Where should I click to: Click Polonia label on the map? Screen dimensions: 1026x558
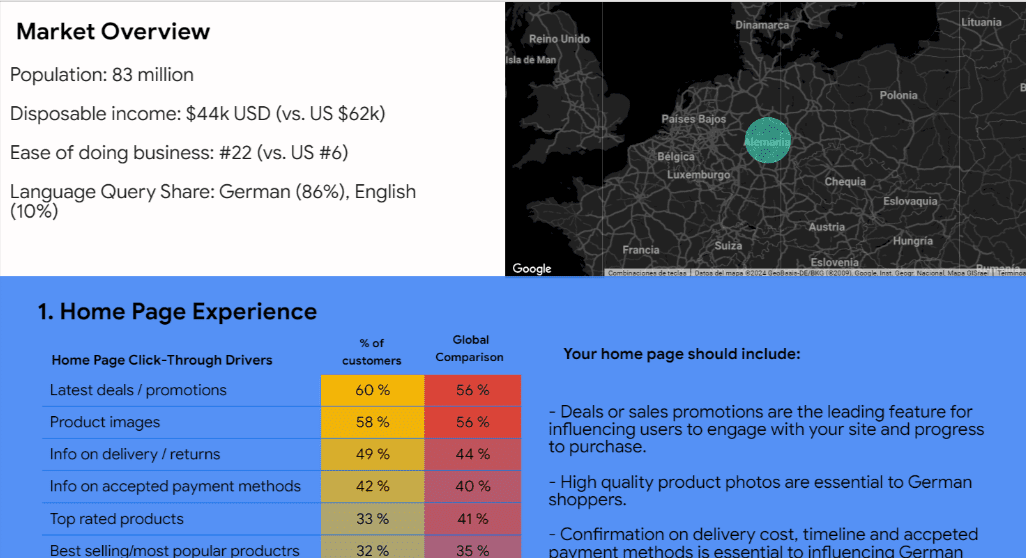tap(898, 95)
